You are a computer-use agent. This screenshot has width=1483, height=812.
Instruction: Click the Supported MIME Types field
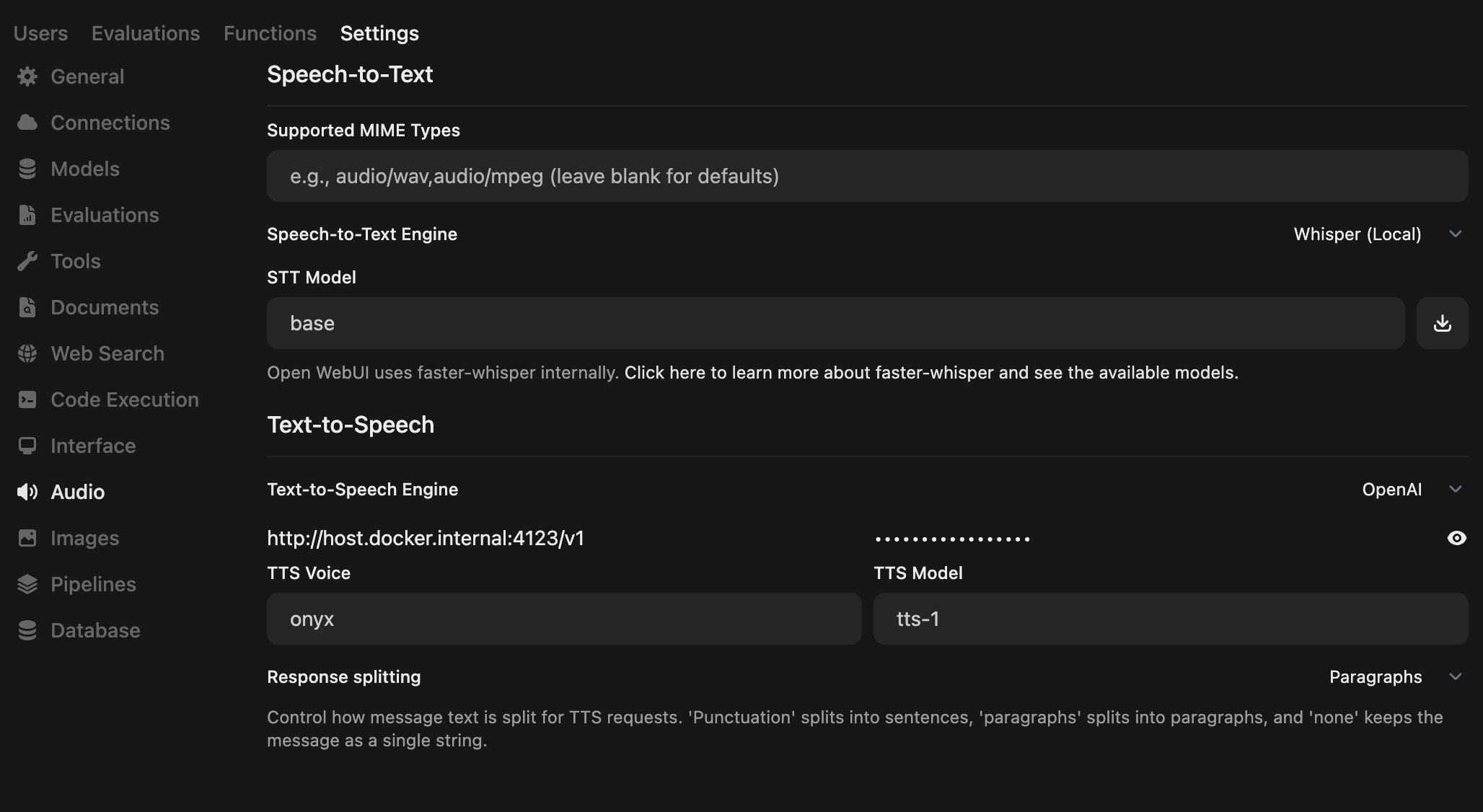click(867, 176)
